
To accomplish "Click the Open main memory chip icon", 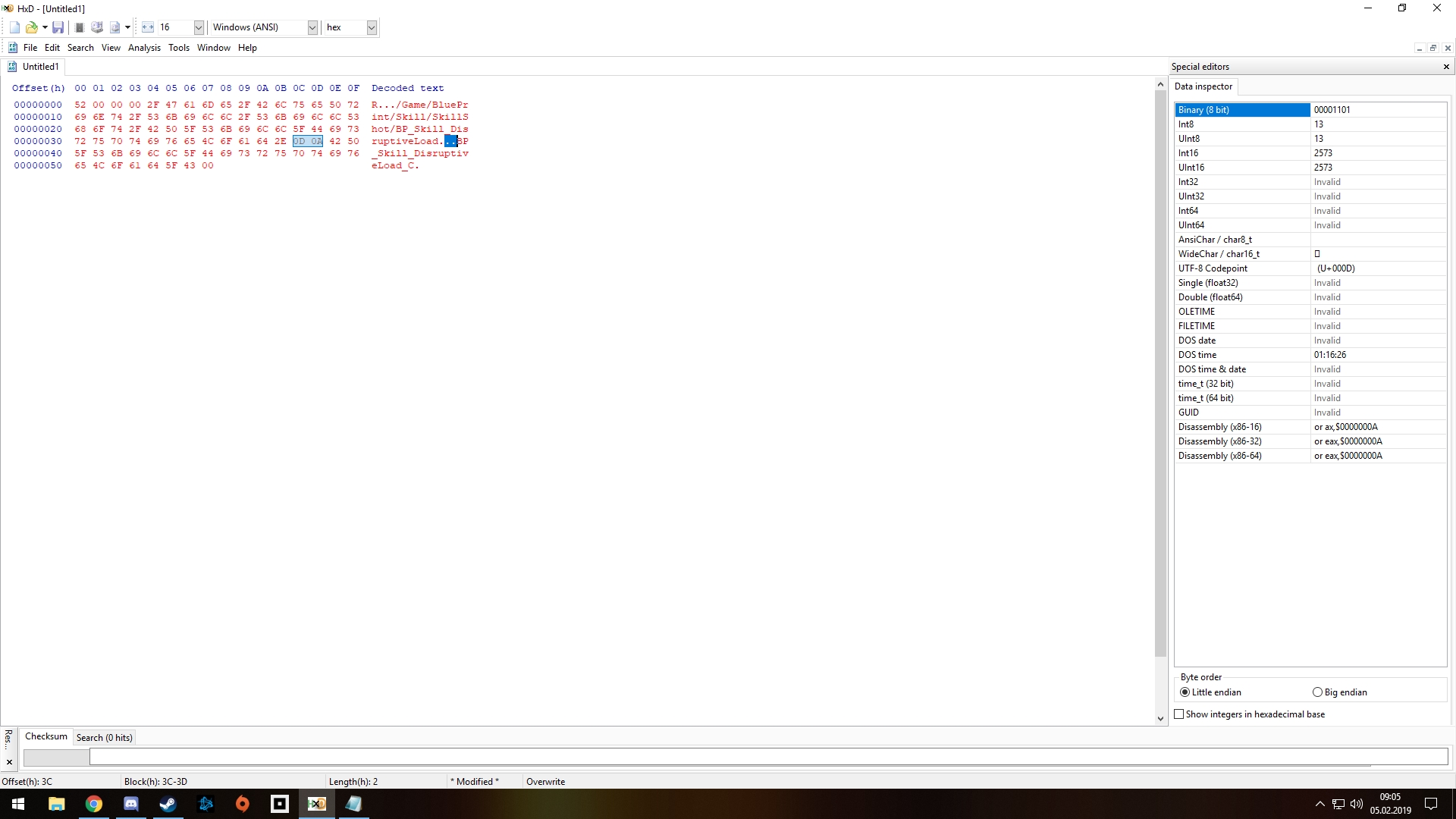I will [x=79, y=27].
